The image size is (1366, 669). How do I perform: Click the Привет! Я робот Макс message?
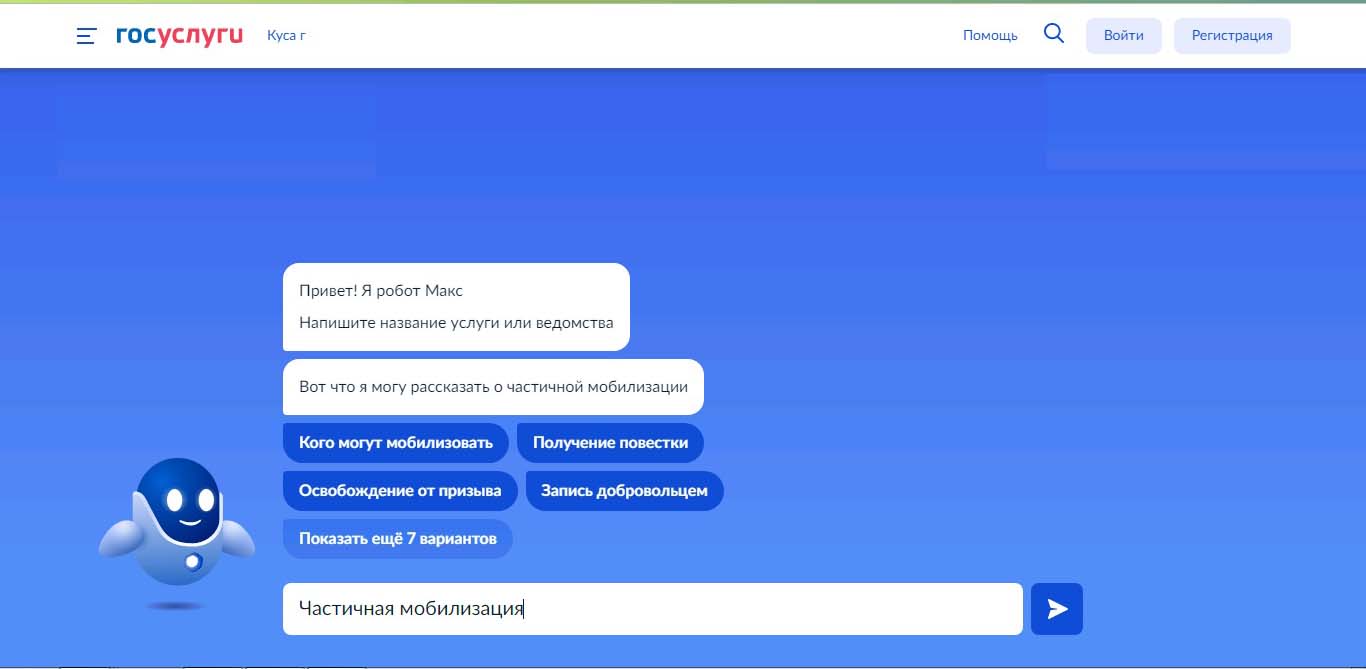click(x=456, y=307)
